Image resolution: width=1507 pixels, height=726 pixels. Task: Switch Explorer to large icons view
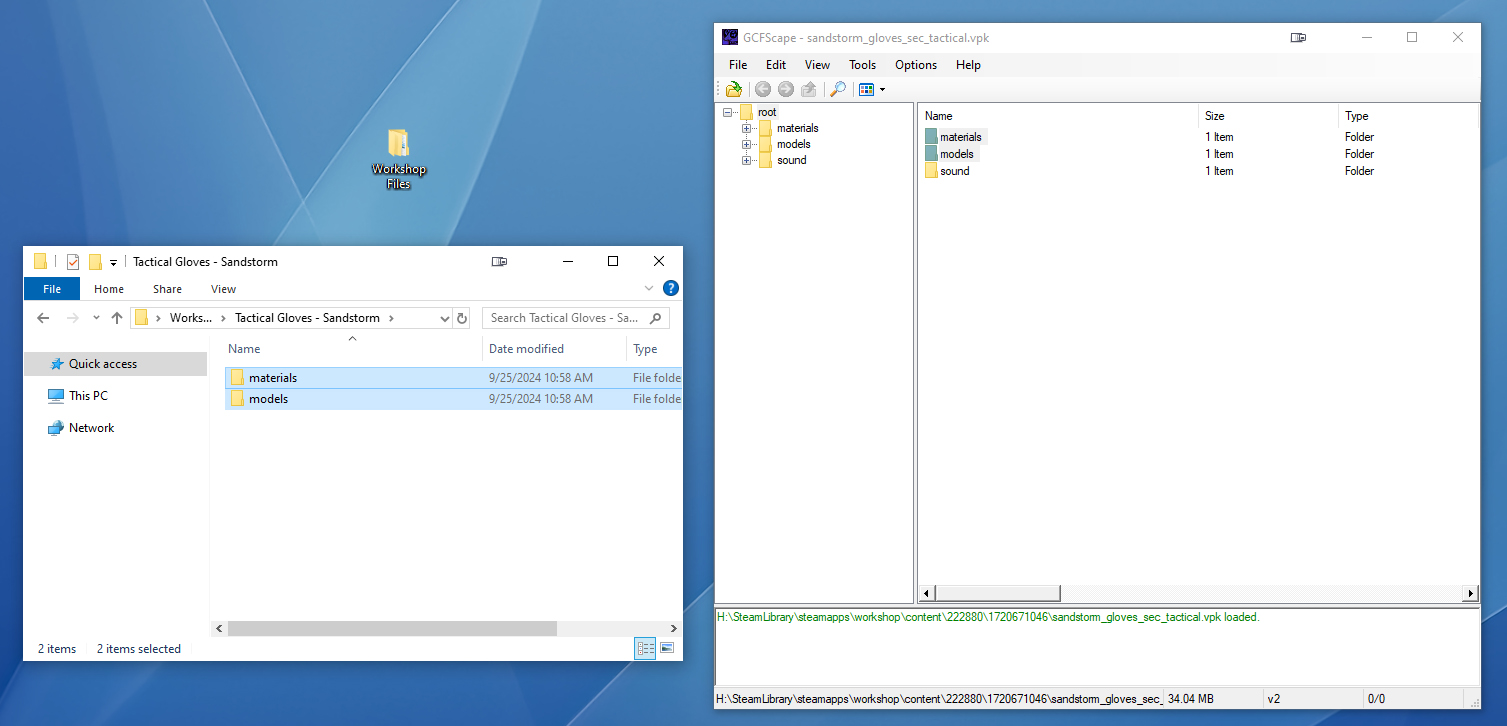pos(667,648)
